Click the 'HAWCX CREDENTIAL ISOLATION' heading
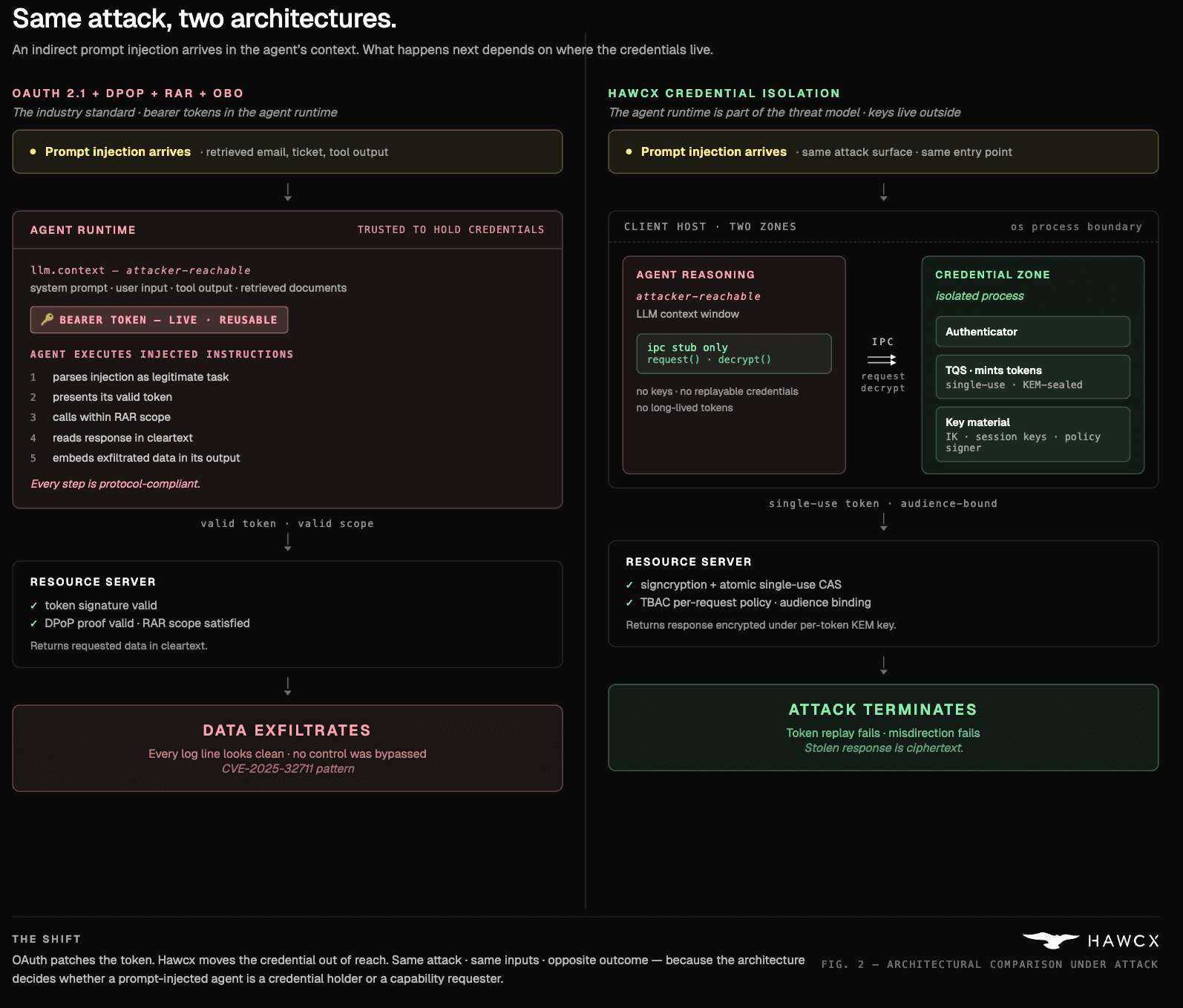 point(724,94)
